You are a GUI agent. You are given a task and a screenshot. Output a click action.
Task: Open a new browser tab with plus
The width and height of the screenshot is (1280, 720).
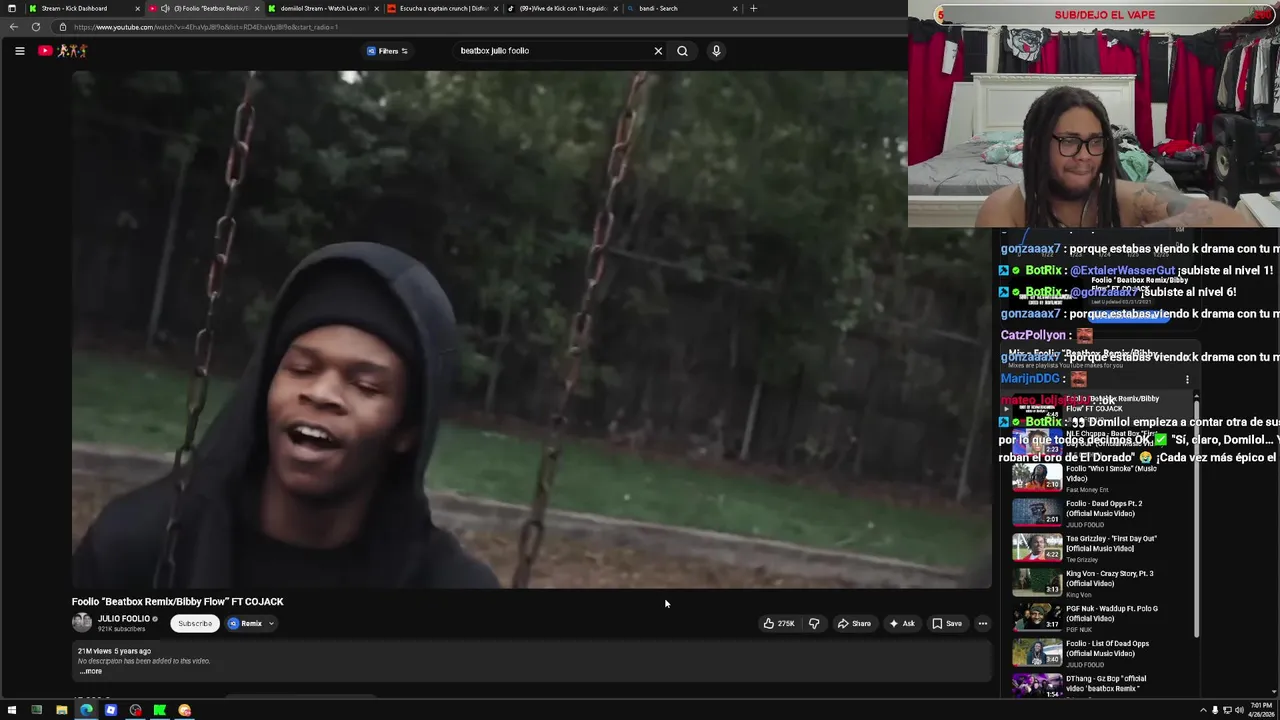pos(753,8)
